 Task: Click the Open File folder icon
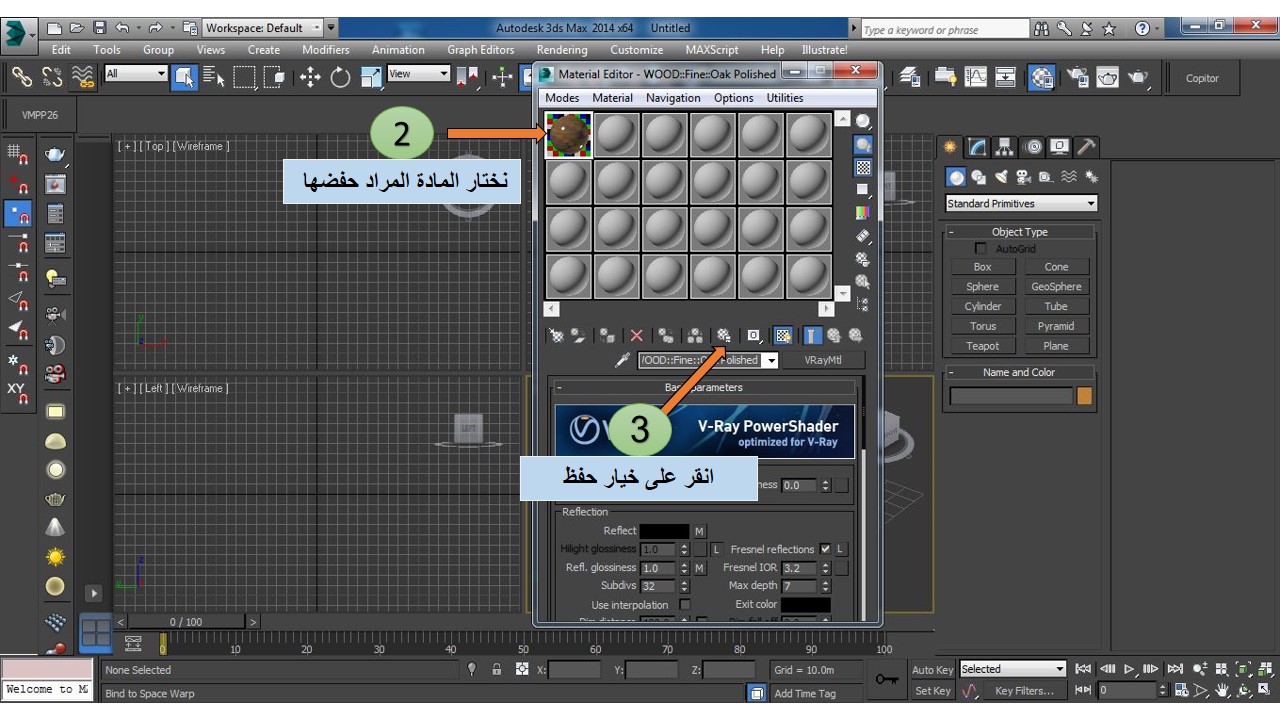tap(77, 28)
